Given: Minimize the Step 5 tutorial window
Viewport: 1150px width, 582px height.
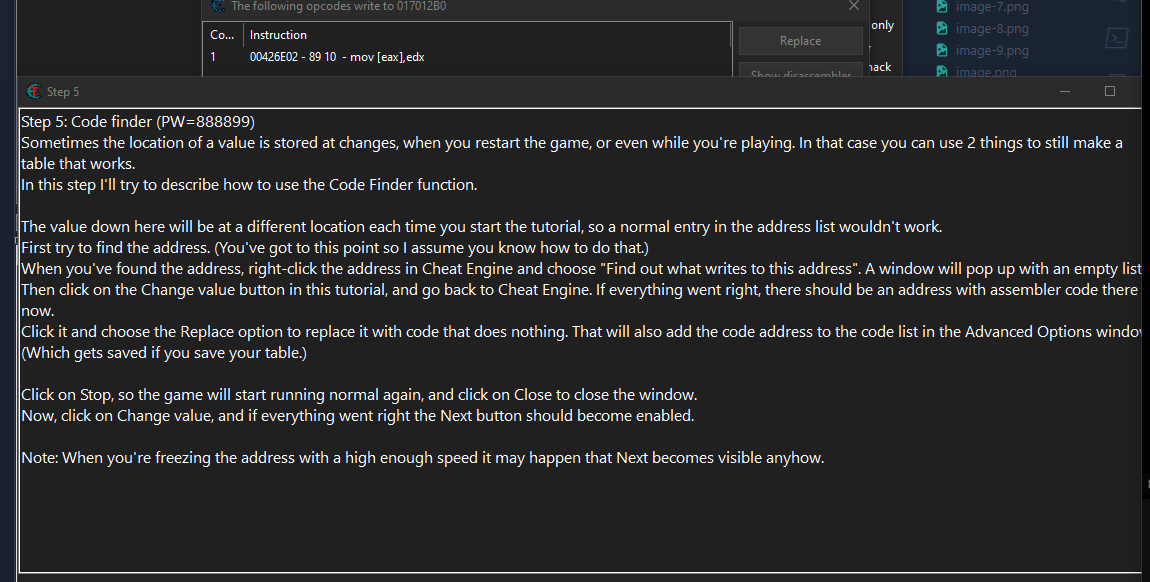Looking at the screenshot, I should 1065,91.
